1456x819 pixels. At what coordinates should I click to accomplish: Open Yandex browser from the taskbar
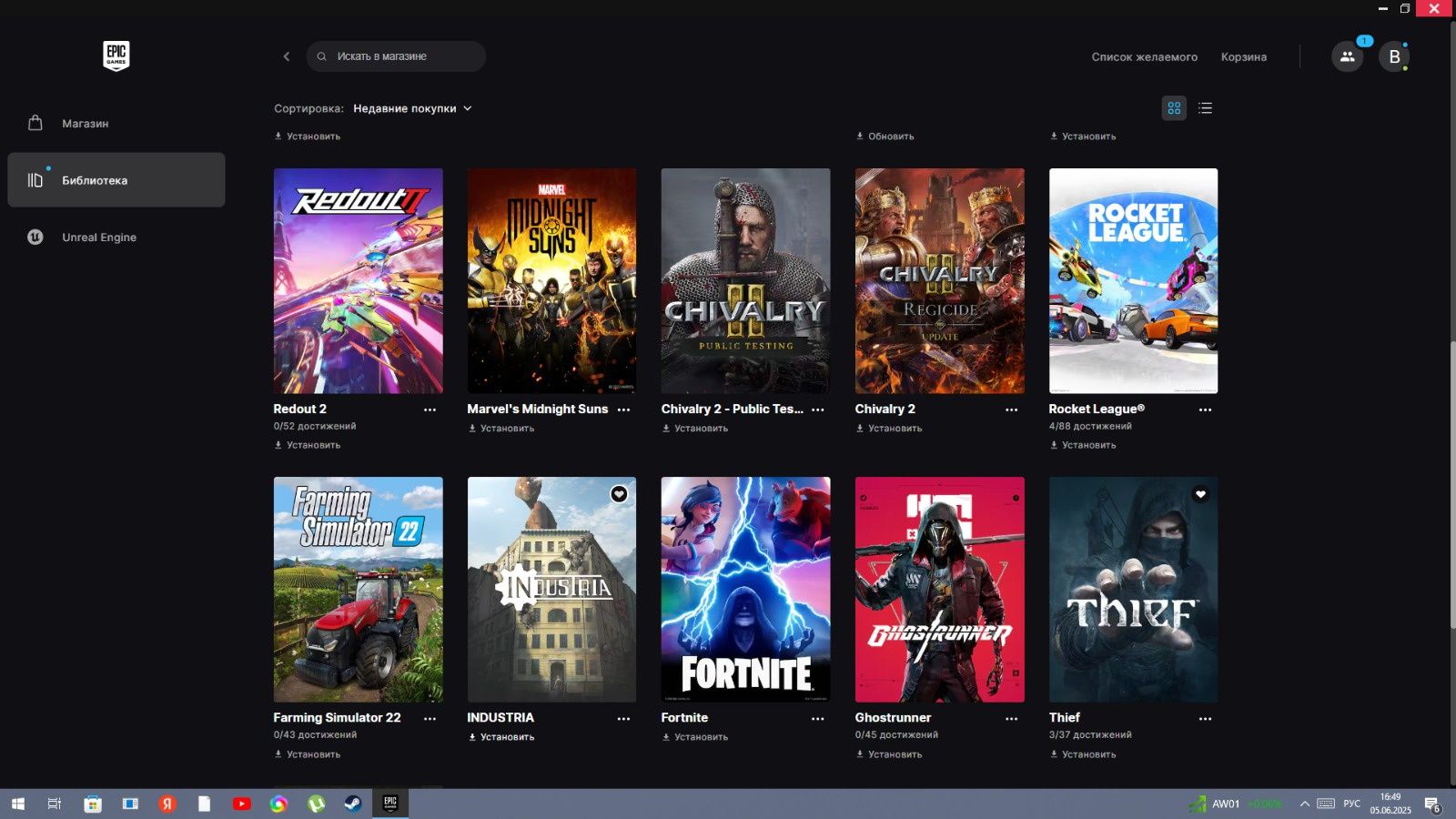[167, 804]
